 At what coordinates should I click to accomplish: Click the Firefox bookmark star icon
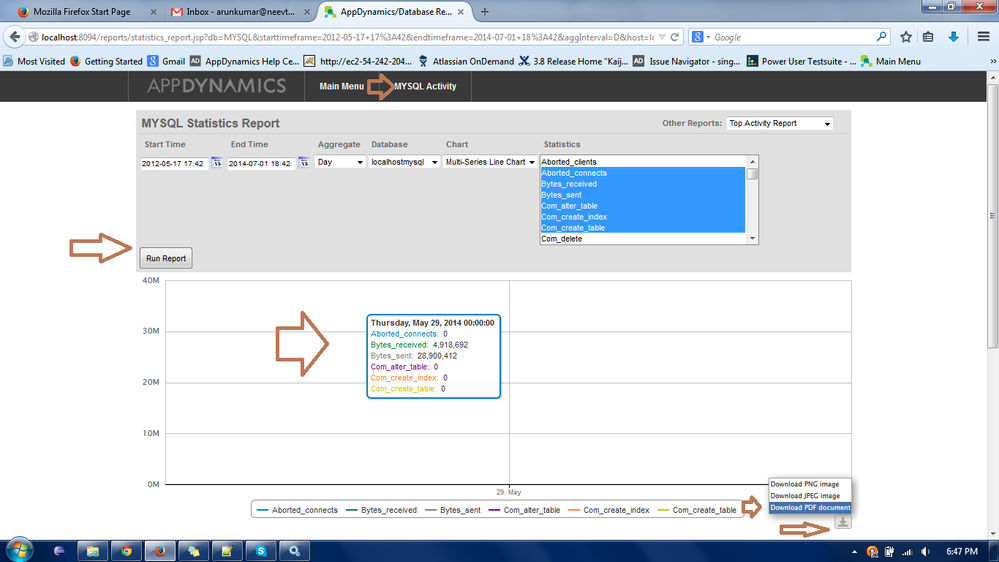[906, 37]
